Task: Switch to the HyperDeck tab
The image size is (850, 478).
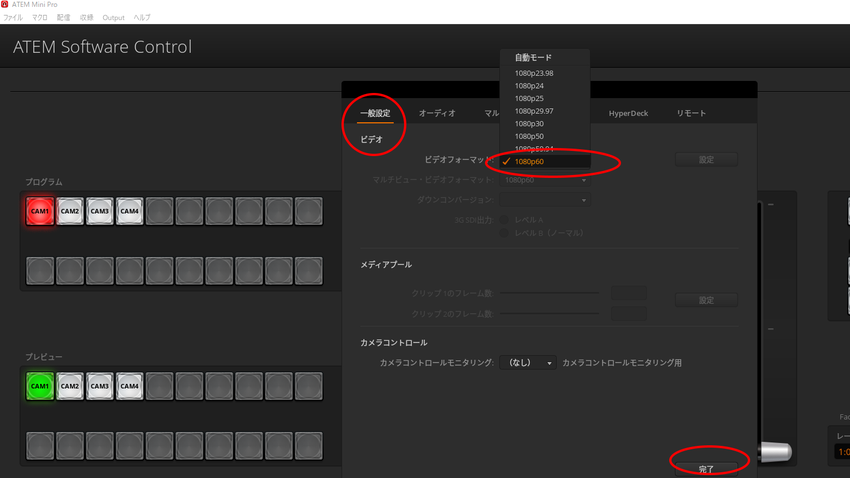Action: click(x=628, y=113)
